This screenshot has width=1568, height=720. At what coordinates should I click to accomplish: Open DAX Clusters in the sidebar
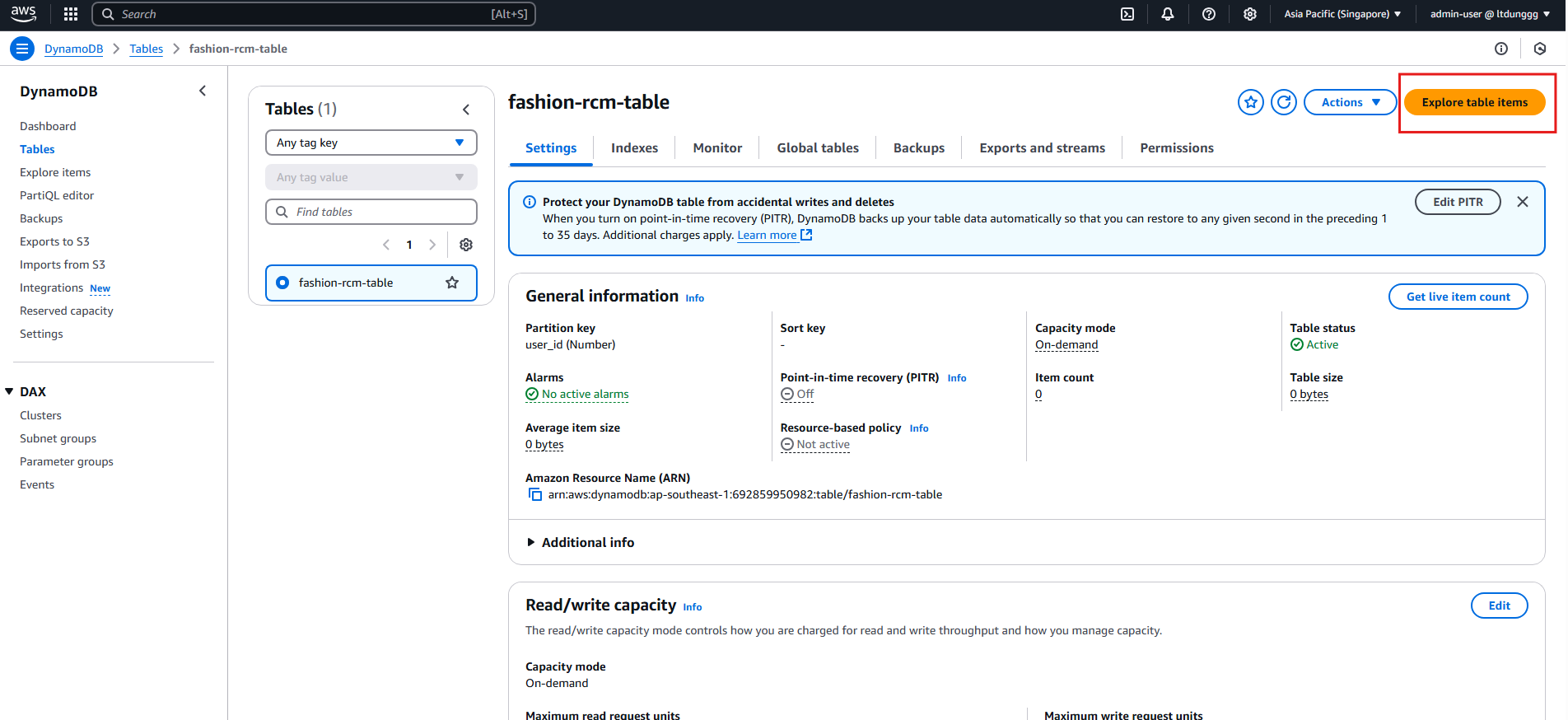(40, 415)
